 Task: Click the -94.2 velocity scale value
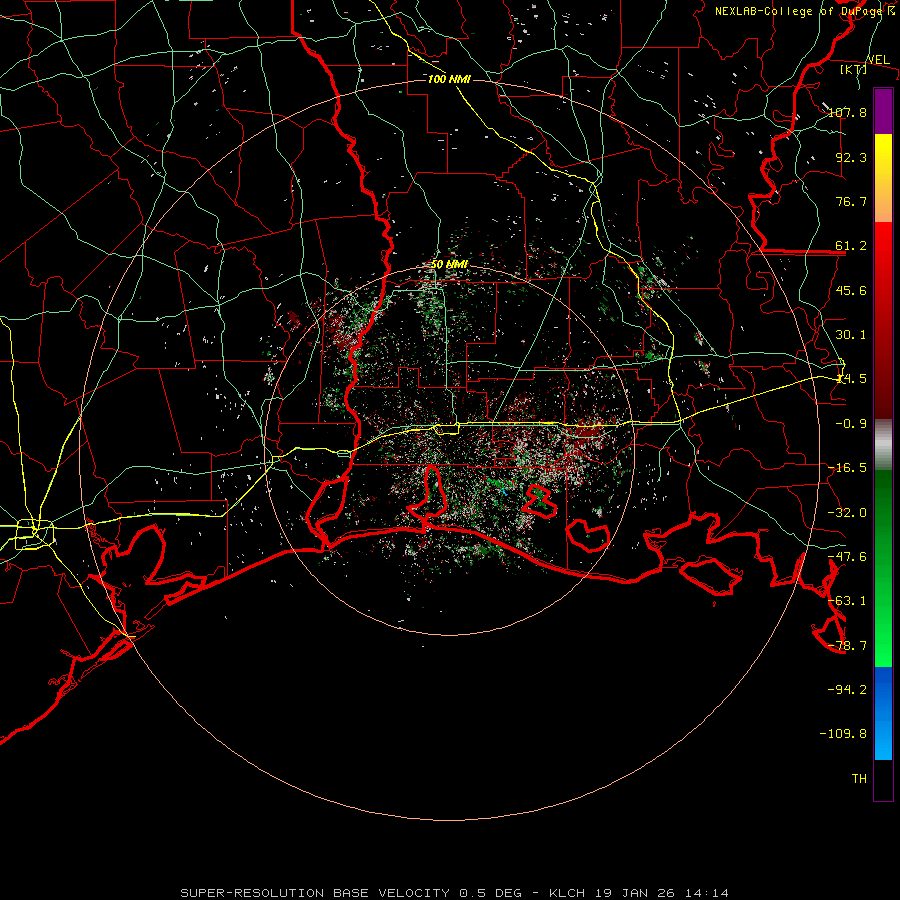[847, 689]
